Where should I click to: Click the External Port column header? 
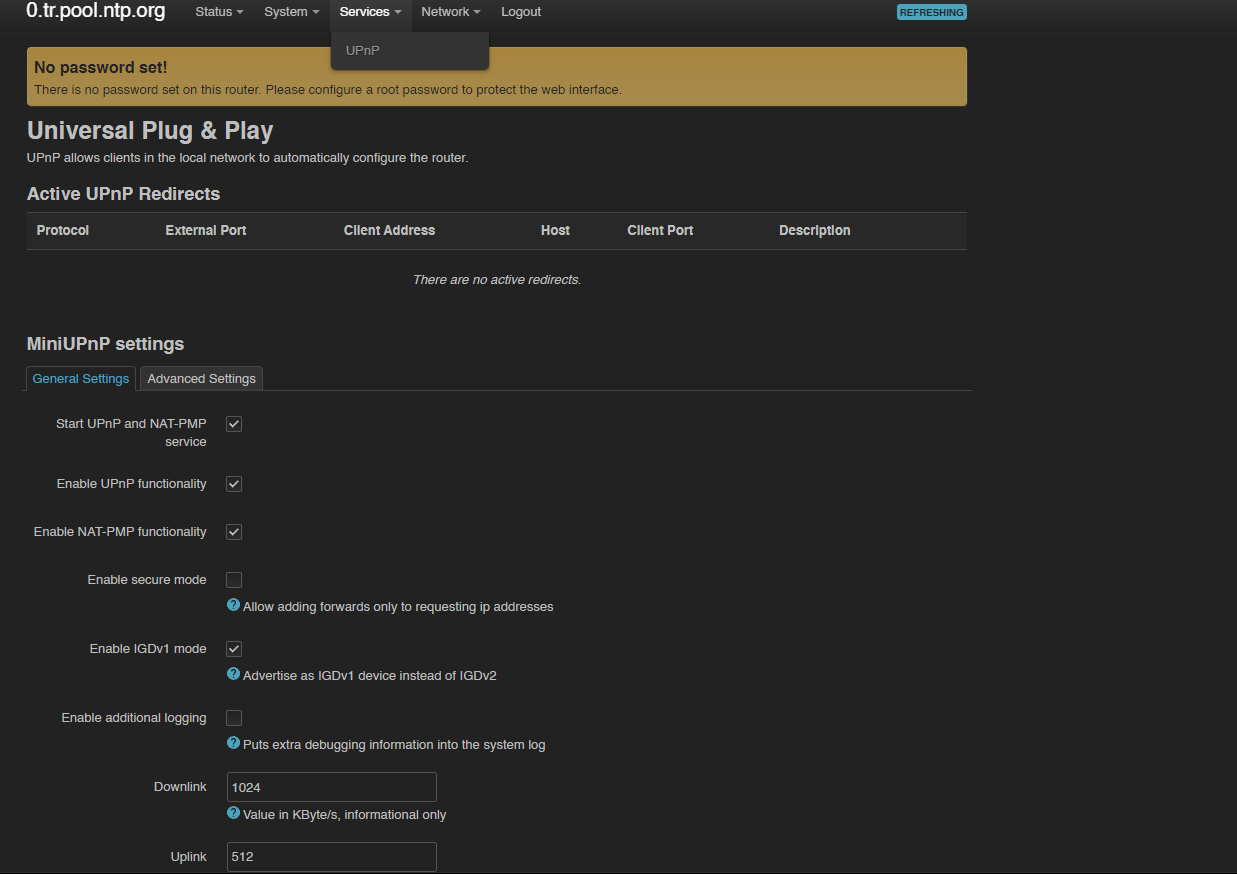coord(206,230)
